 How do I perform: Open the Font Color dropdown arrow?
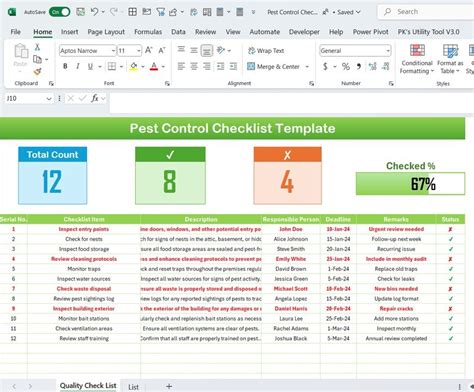(x=163, y=67)
